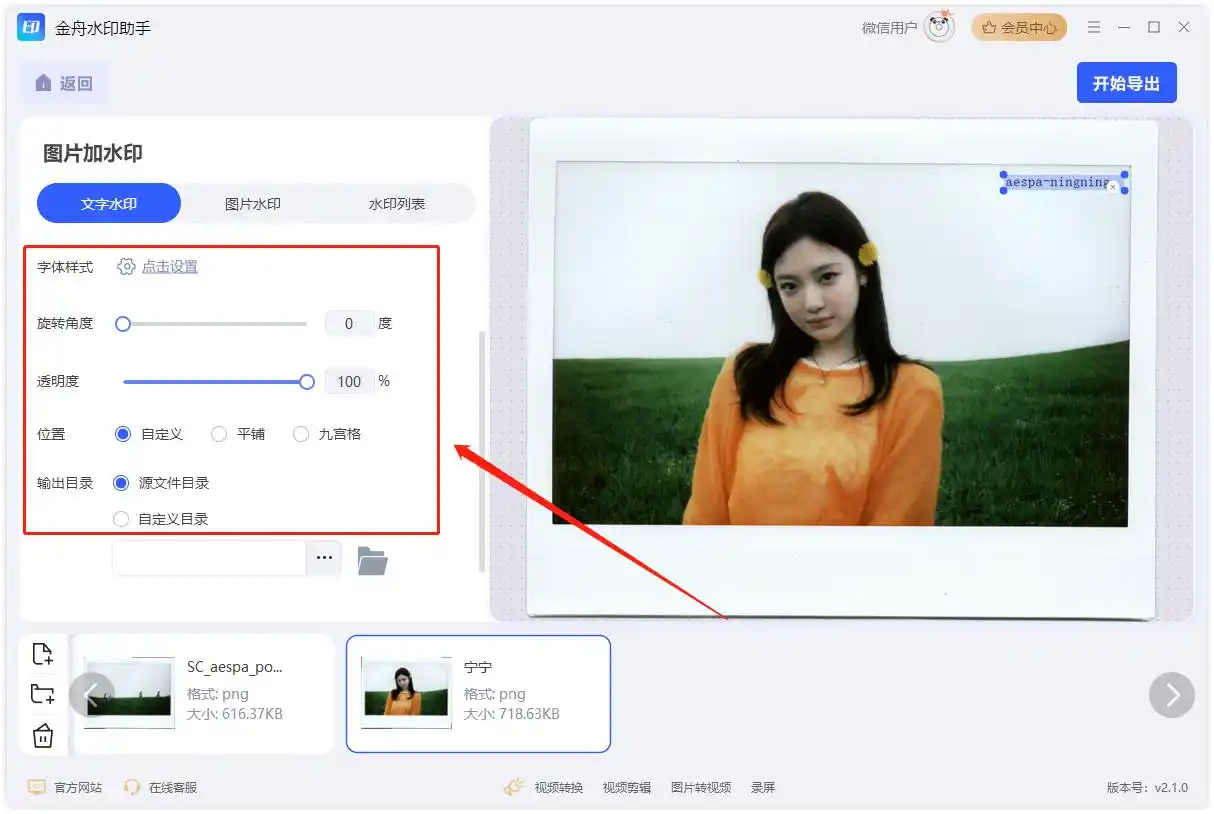1214x814 pixels.
Task: Click 大小: 718.63KB text
Action: [x=512, y=714]
